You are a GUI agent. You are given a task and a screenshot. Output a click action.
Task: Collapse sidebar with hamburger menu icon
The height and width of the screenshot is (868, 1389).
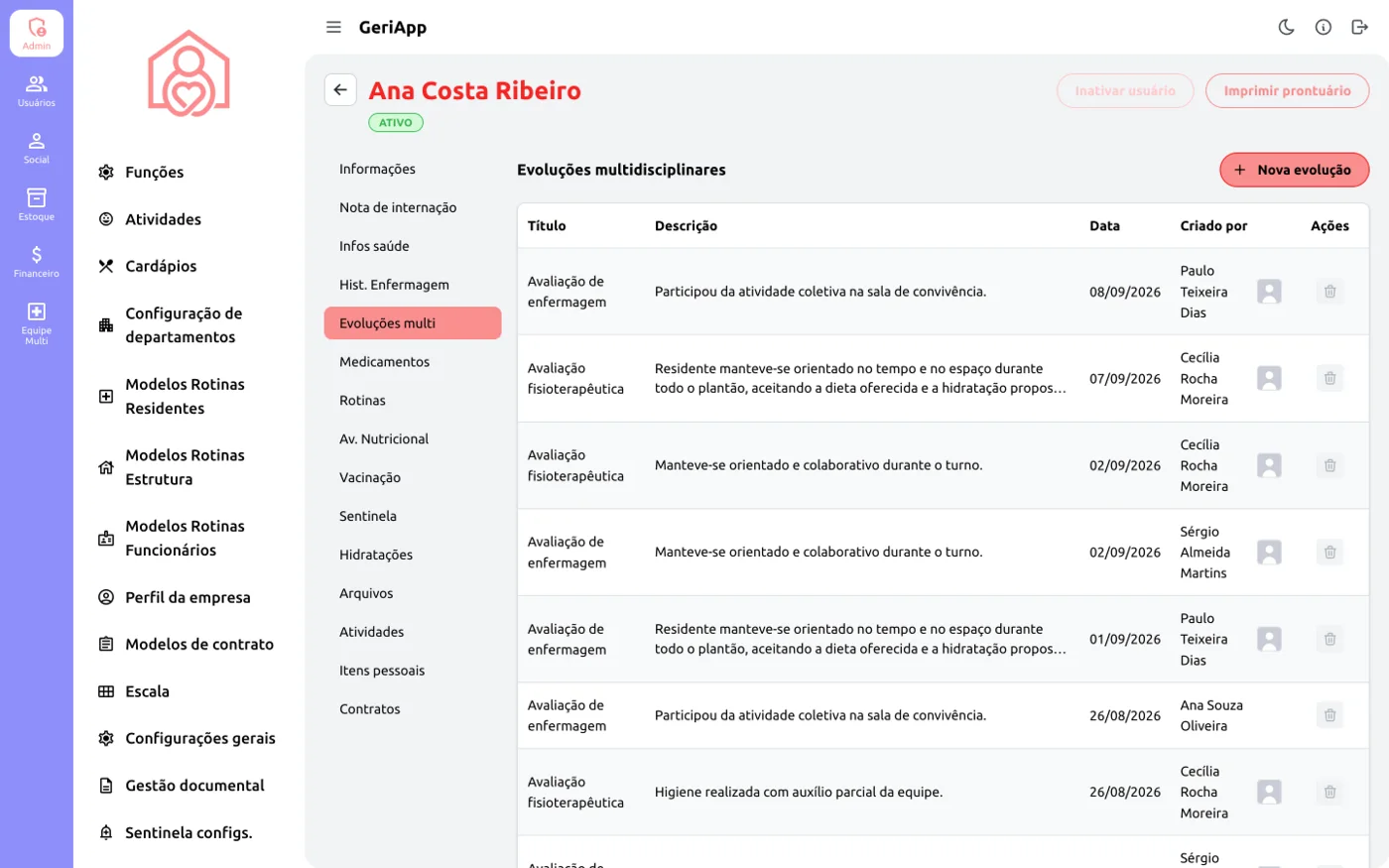(333, 27)
